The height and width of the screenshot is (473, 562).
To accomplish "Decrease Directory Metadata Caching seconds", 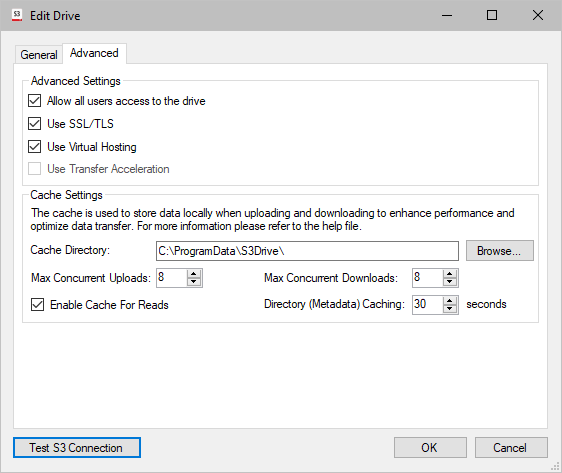I will click(449, 309).
